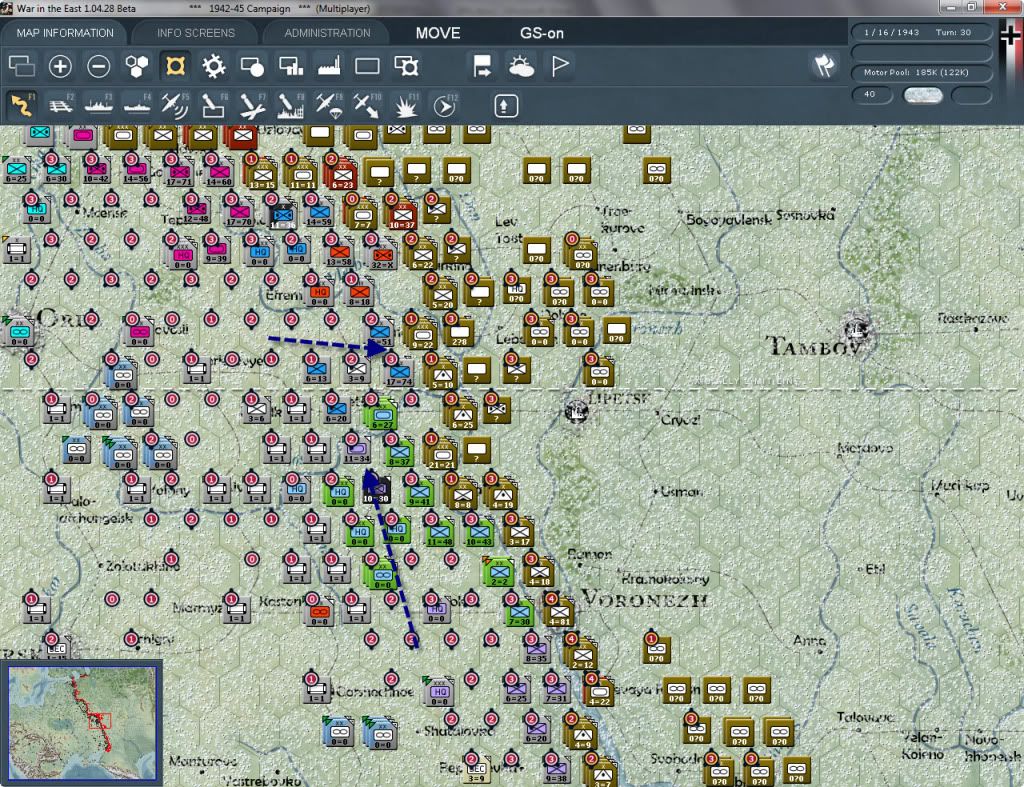
Task: Zoom out the map with the minus icon
Action: click(x=99, y=66)
